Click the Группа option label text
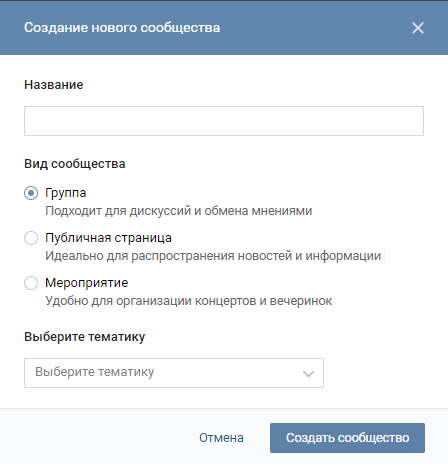The width and height of the screenshot is (448, 464). point(66,193)
